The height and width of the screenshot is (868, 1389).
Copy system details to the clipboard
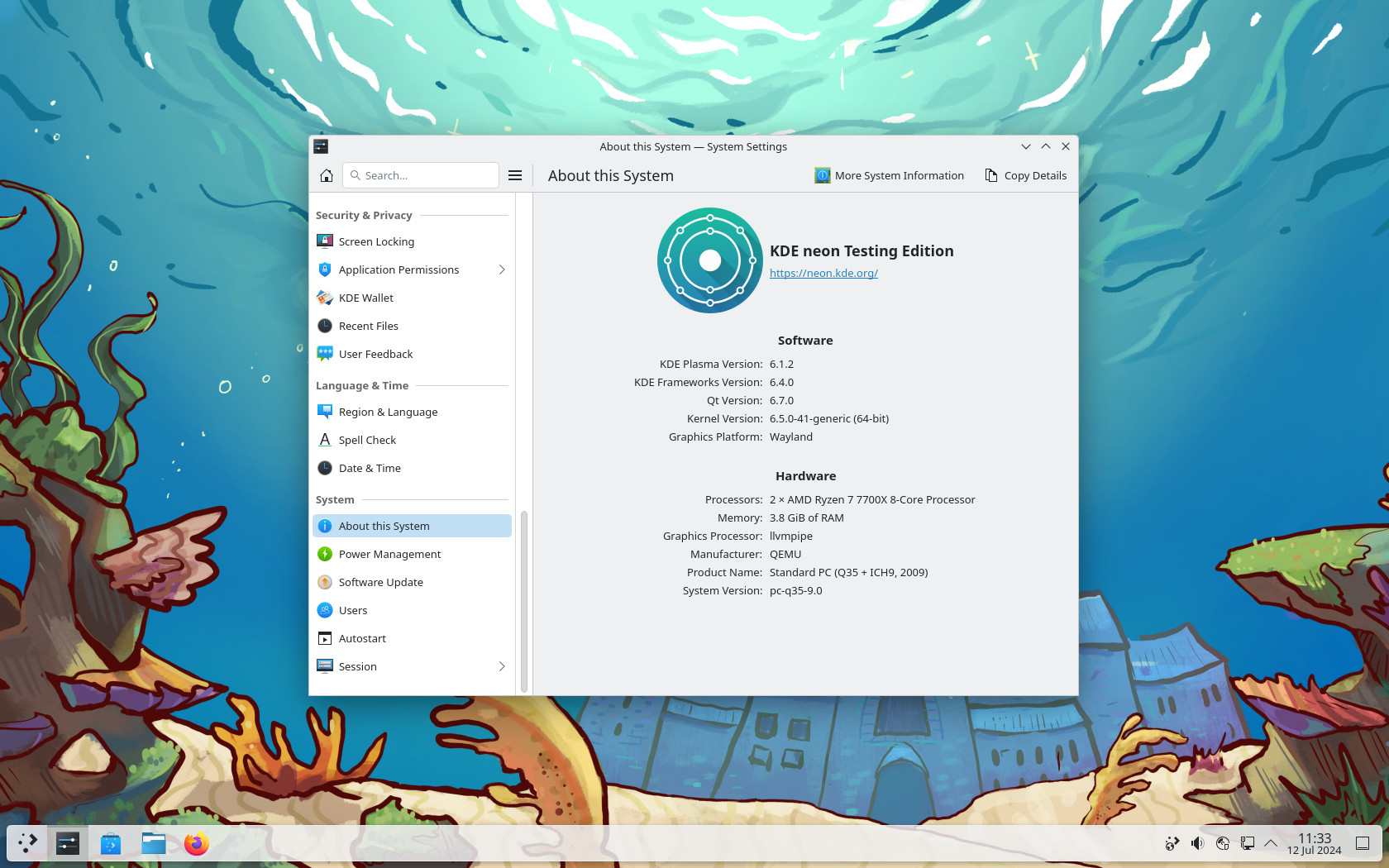click(1025, 175)
